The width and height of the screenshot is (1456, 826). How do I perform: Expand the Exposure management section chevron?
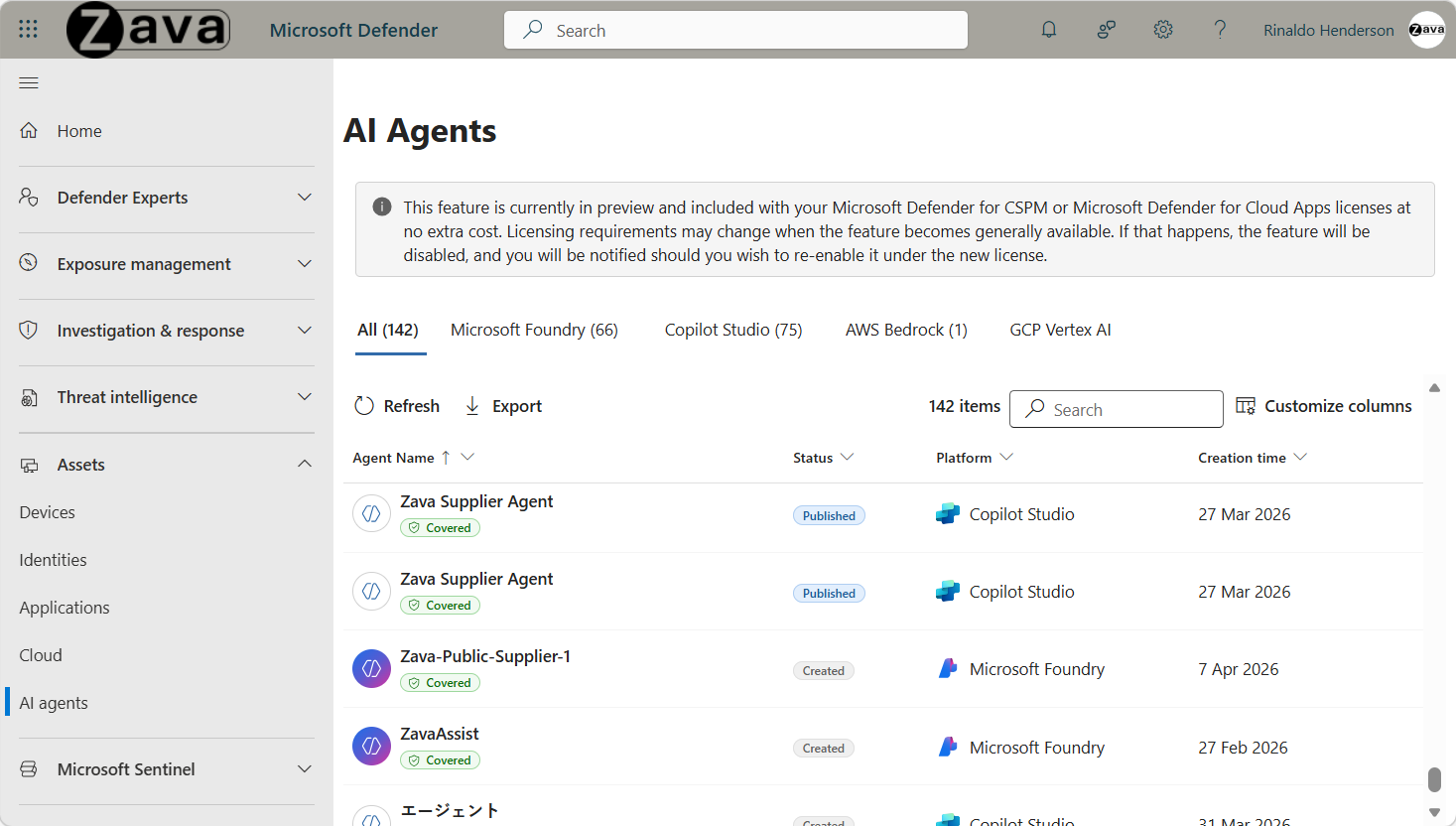pyautogui.click(x=305, y=264)
